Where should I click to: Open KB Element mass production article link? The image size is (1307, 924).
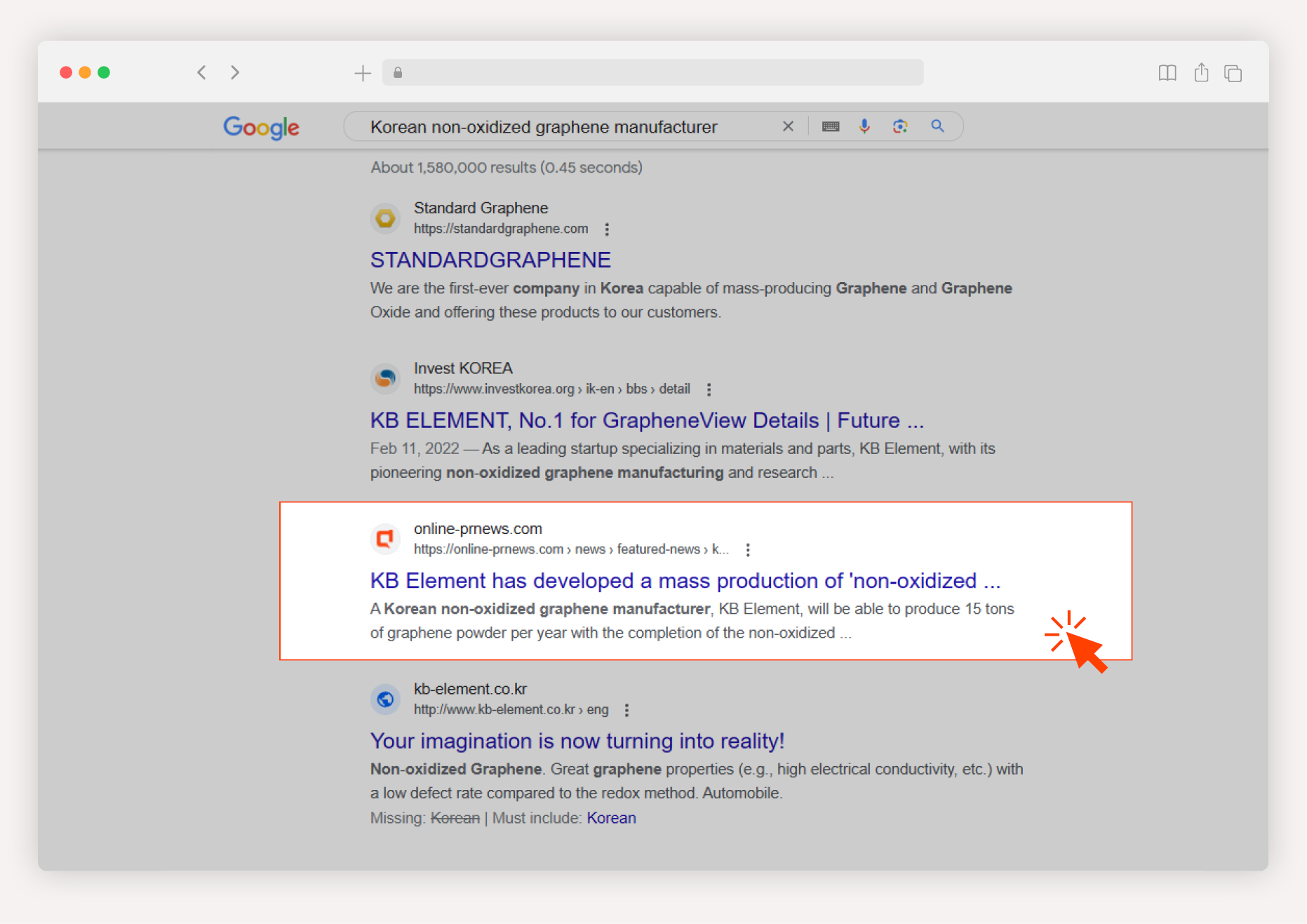pyautogui.click(x=685, y=581)
